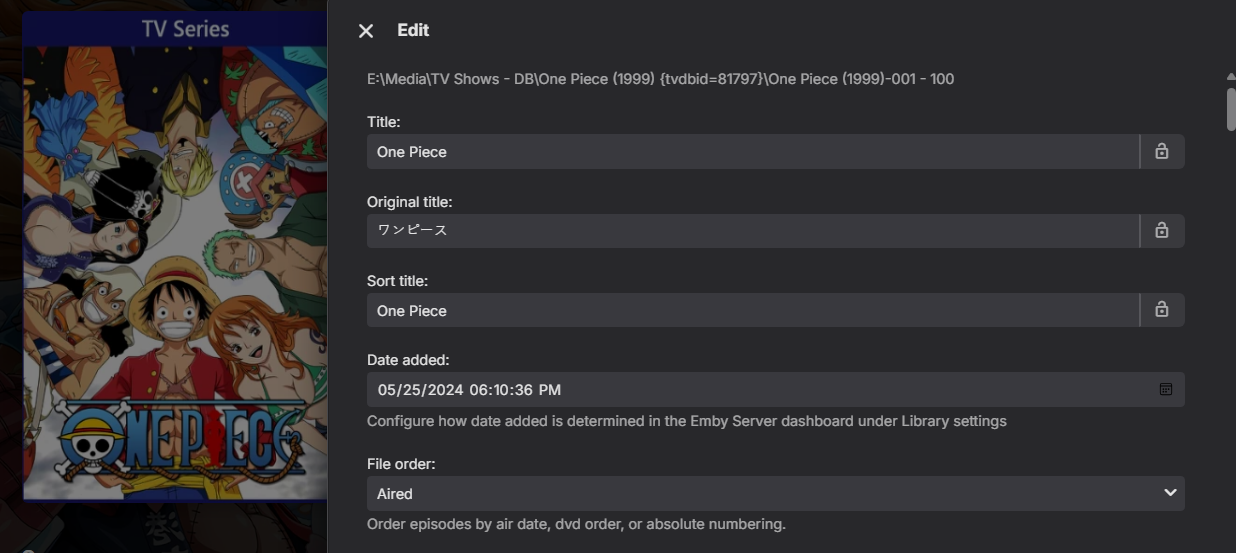1236x553 pixels.
Task: Click into the Title text field
Action: [x=752, y=152]
